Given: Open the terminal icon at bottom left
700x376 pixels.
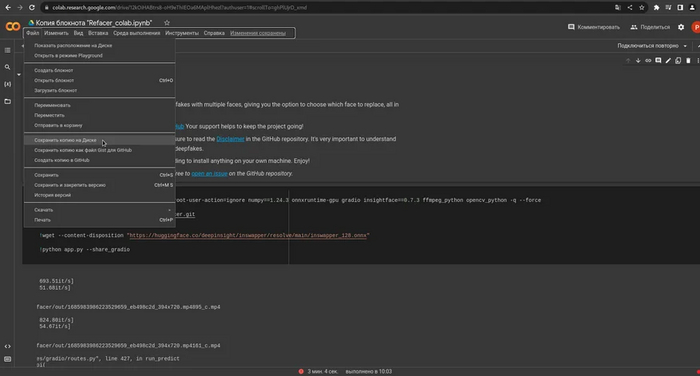Looking at the screenshot, I should 8,359.
